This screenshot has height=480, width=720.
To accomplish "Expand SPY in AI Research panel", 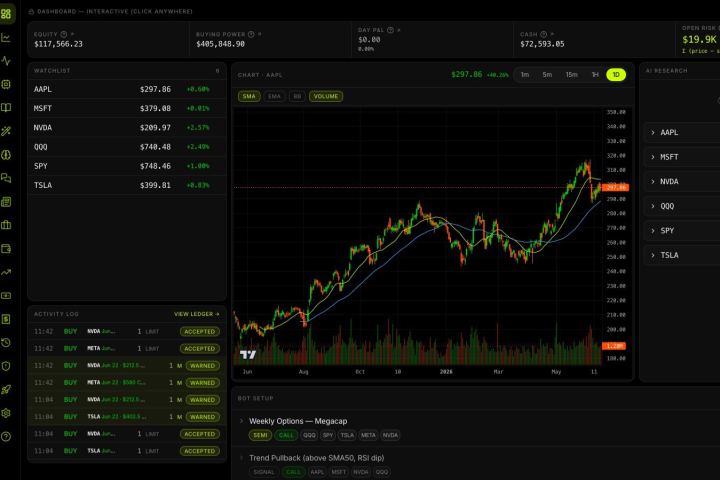I will tap(682, 231).
